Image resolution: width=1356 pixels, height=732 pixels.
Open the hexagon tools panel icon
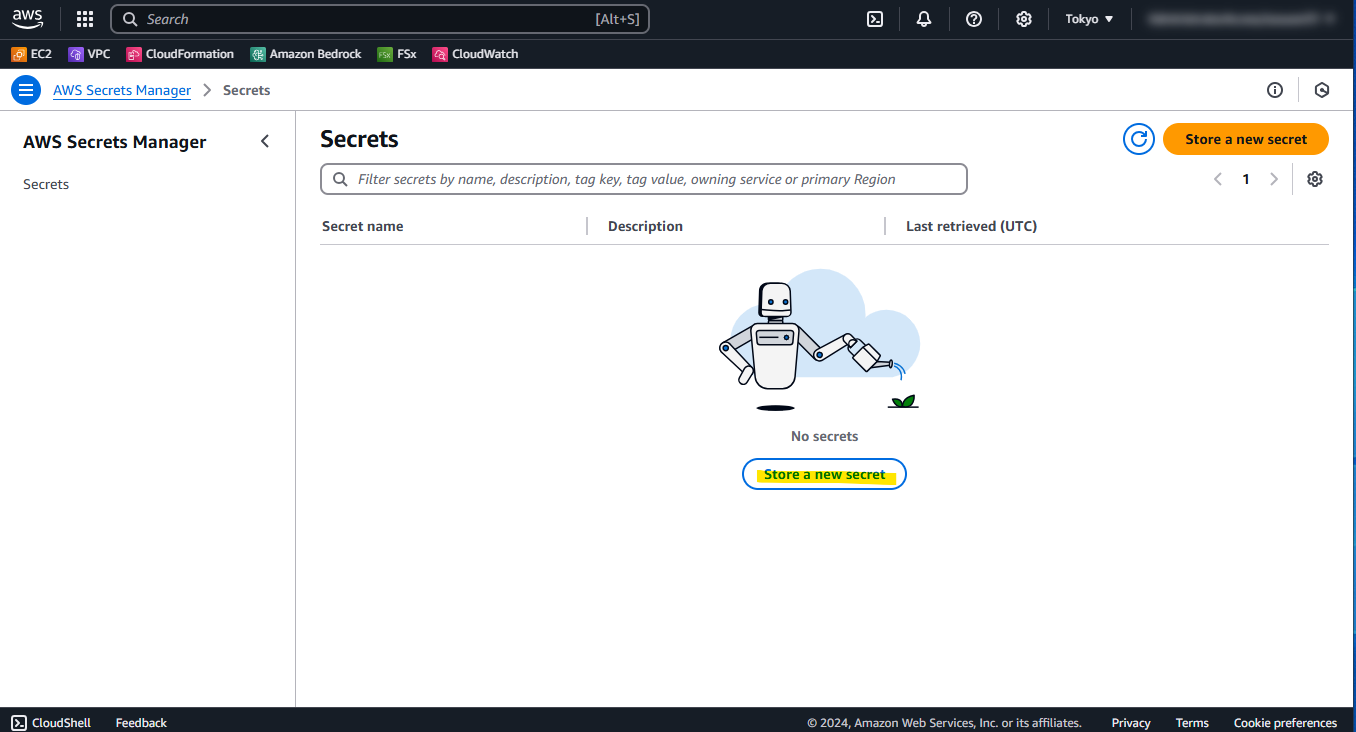click(1322, 90)
